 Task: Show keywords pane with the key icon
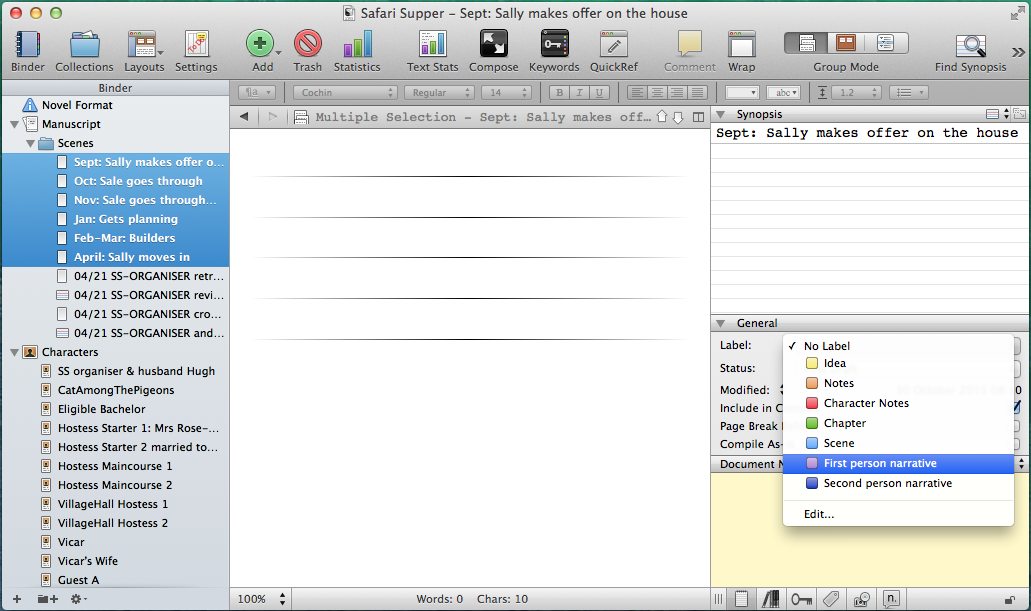[x=801, y=599]
